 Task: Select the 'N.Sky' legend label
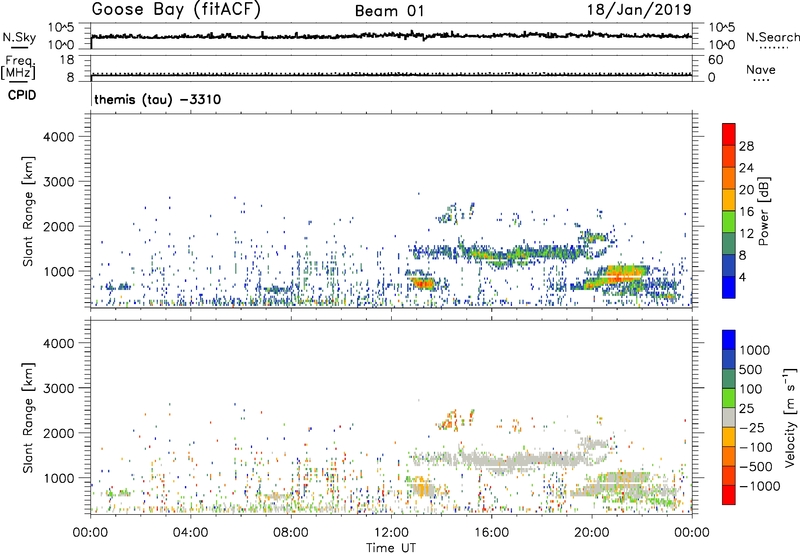(x=19, y=37)
